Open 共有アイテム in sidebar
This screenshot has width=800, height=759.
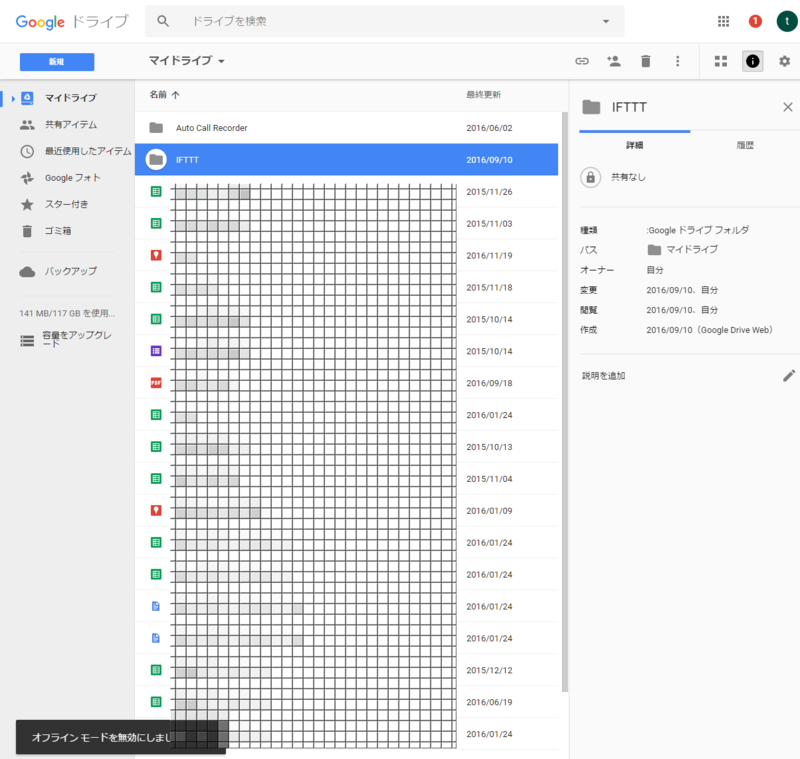[x=71, y=124]
